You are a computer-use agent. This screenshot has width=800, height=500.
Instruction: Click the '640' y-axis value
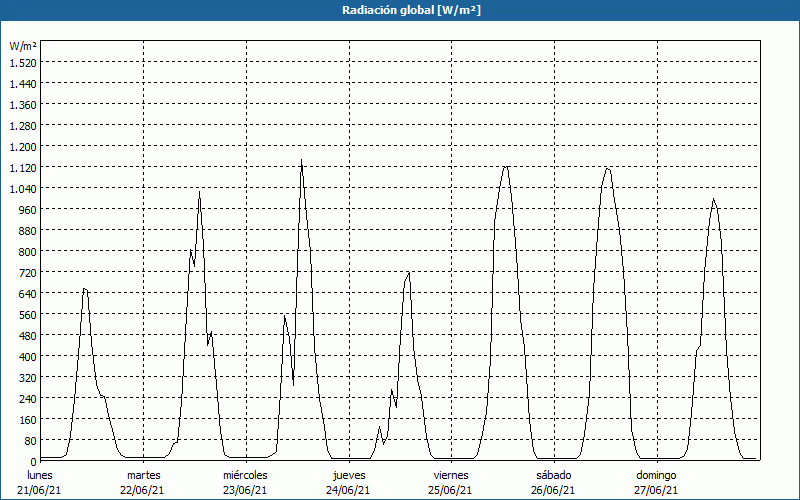click(x=29, y=294)
